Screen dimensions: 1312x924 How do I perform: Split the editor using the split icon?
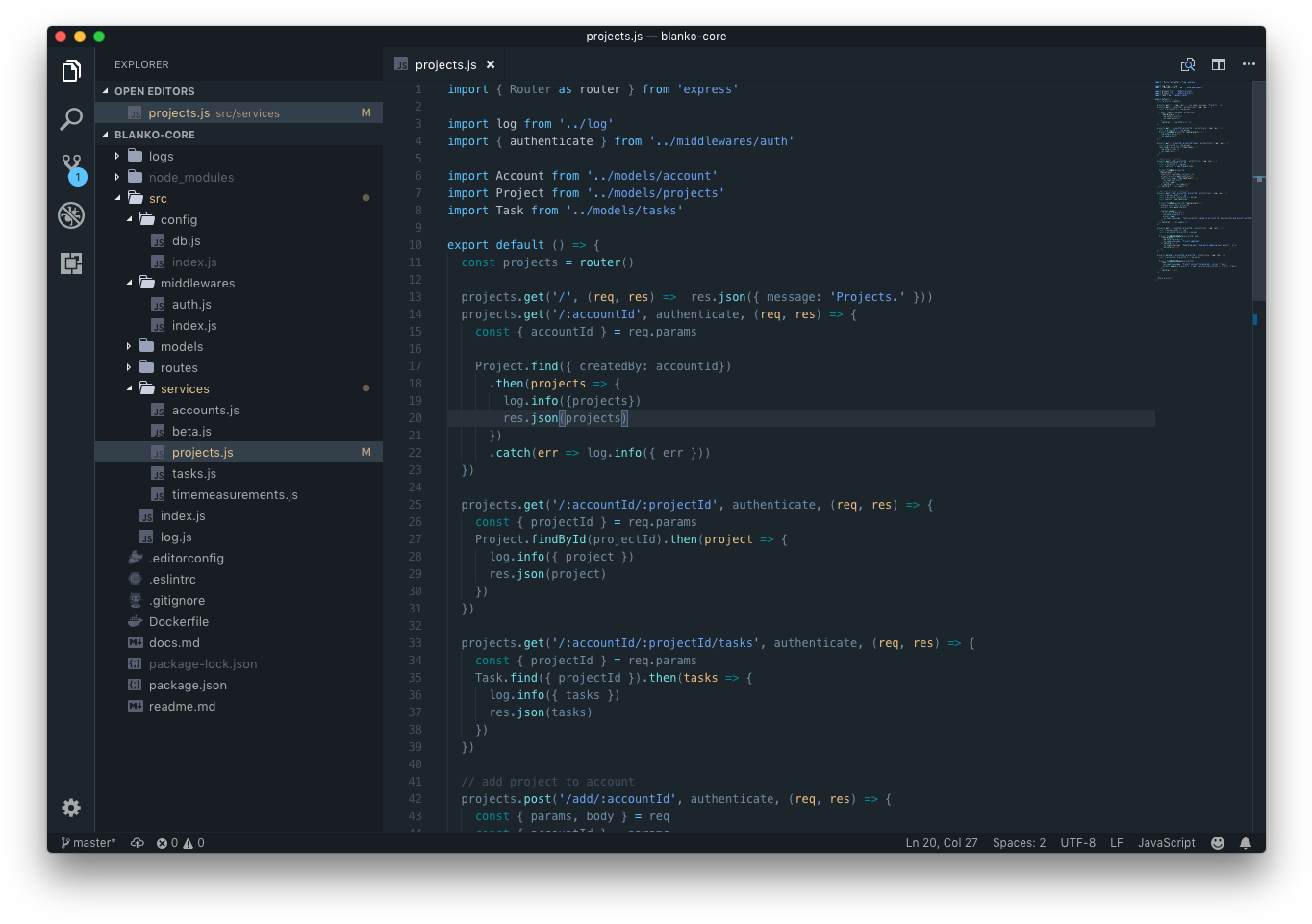click(x=1218, y=64)
